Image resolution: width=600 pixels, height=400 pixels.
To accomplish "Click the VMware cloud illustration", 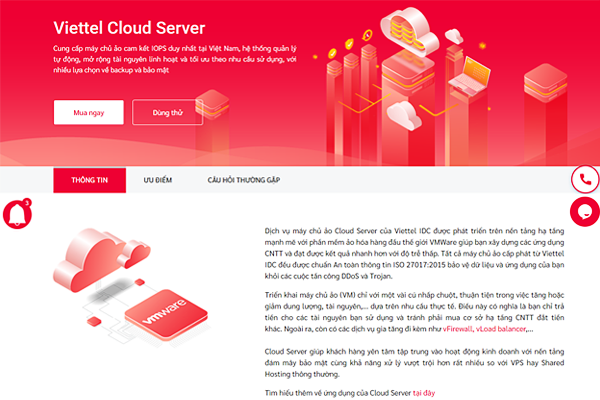I will (x=130, y=287).
